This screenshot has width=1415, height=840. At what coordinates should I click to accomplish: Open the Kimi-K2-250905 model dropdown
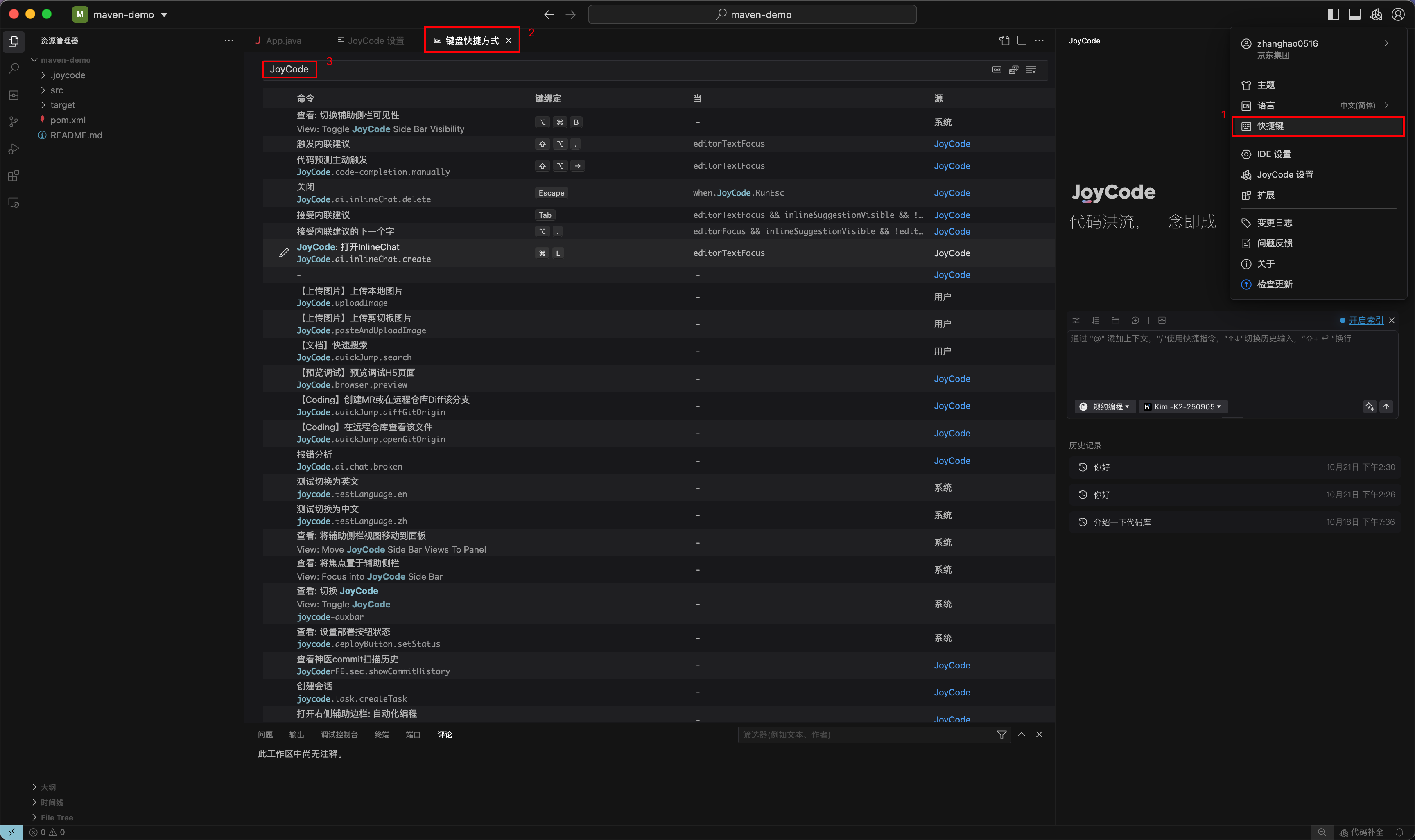tap(1182, 406)
